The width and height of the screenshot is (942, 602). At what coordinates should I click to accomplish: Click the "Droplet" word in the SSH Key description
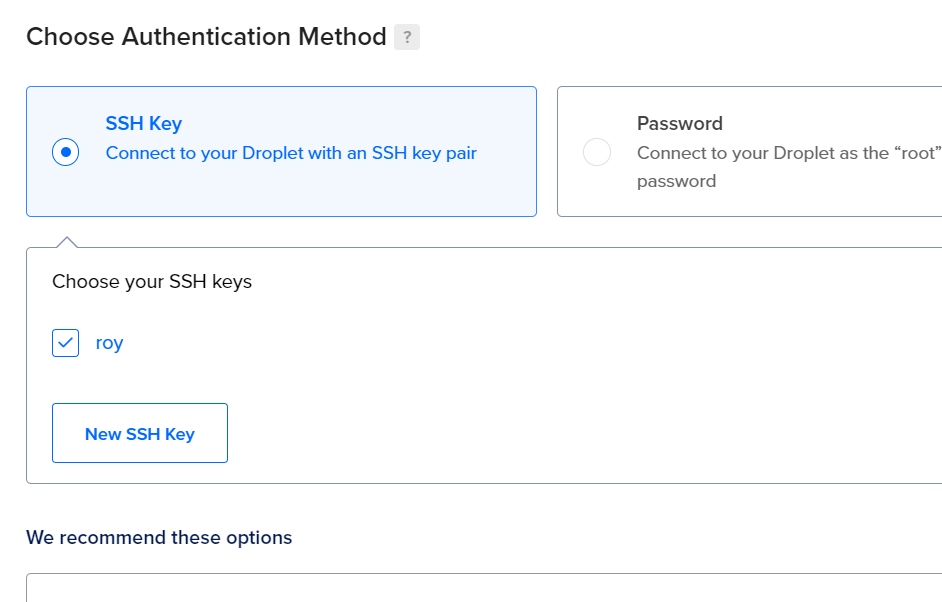[274, 153]
